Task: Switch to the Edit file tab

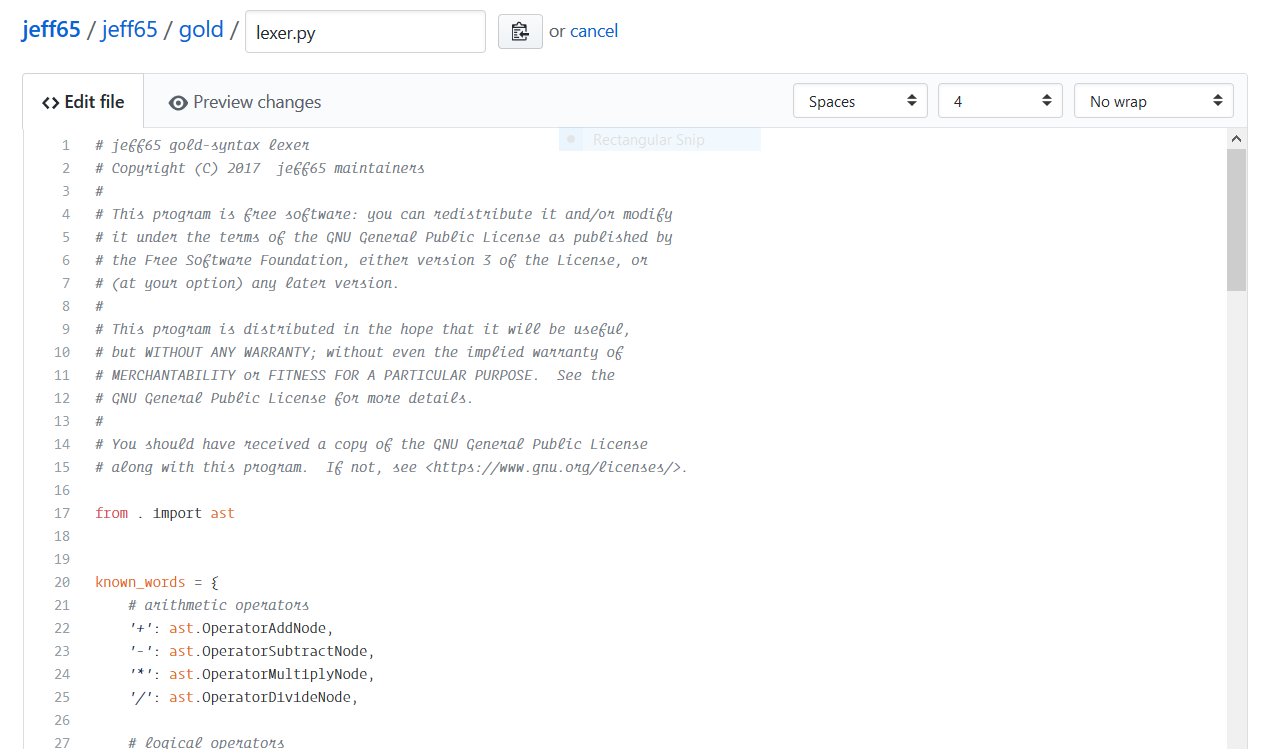Action: [x=83, y=102]
